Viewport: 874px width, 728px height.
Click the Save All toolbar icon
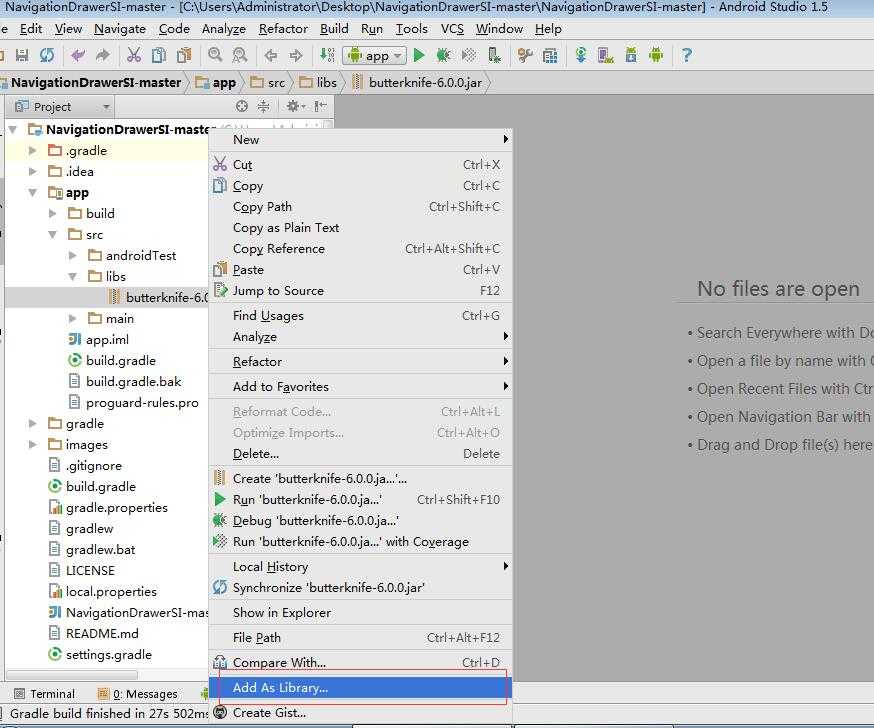click(22, 55)
